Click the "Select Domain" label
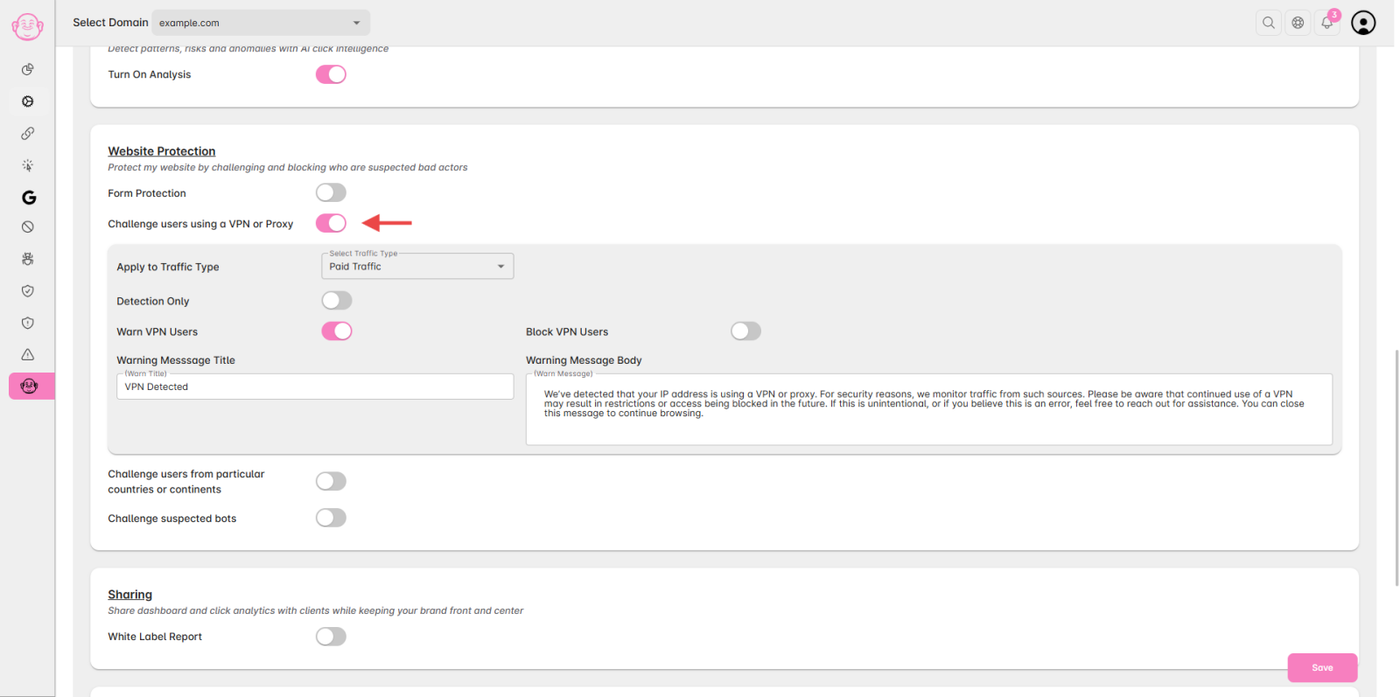The height and width of the screenshot is (697, 1400). click(110, 22)
